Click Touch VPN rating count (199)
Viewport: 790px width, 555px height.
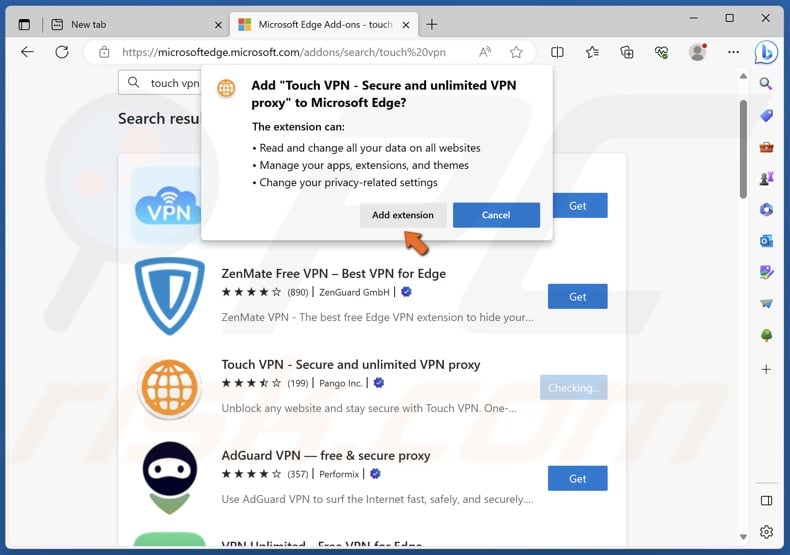coord(297,383)
